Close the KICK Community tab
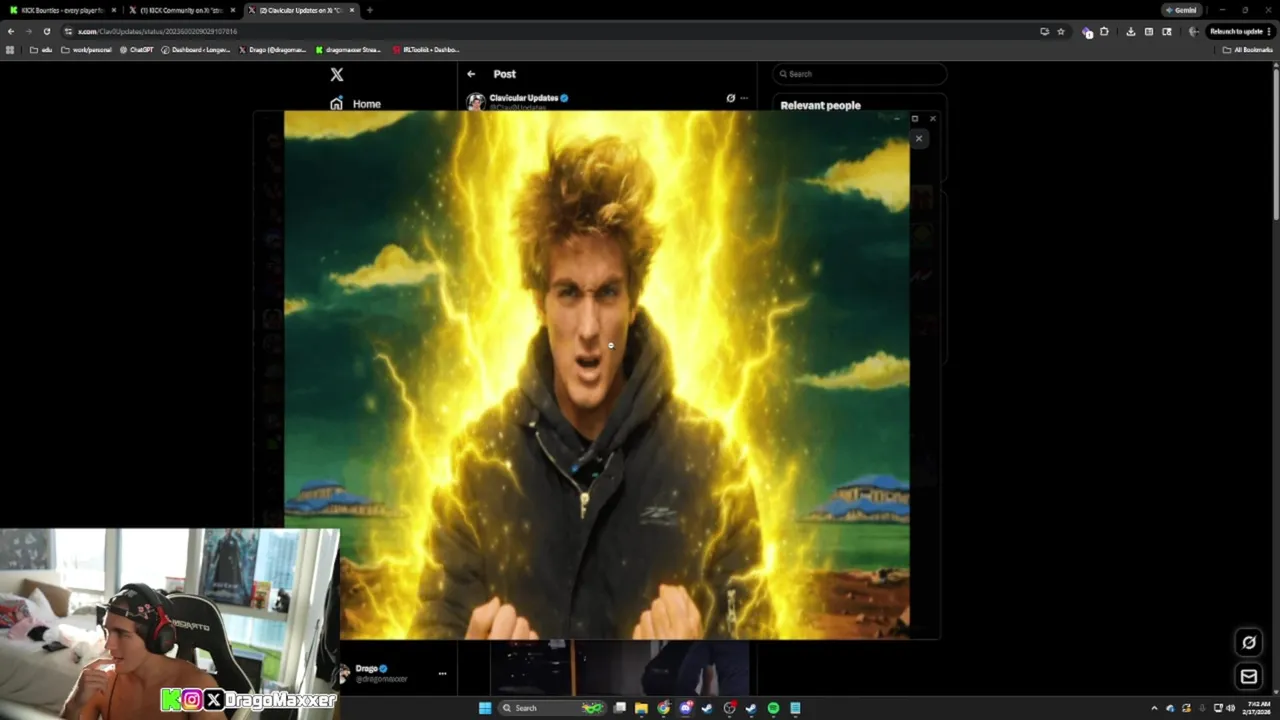 (x=232, y=10)
